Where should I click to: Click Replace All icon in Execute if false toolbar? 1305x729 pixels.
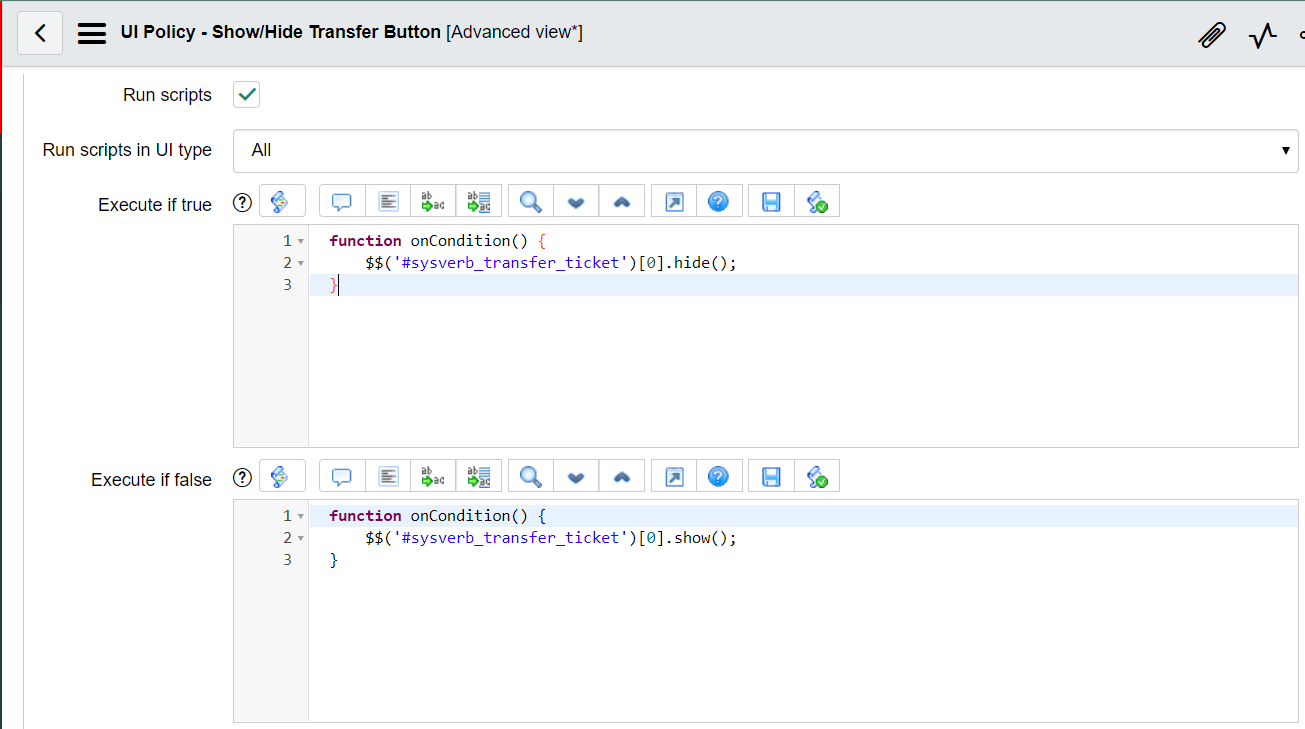[x=478, y=476]
